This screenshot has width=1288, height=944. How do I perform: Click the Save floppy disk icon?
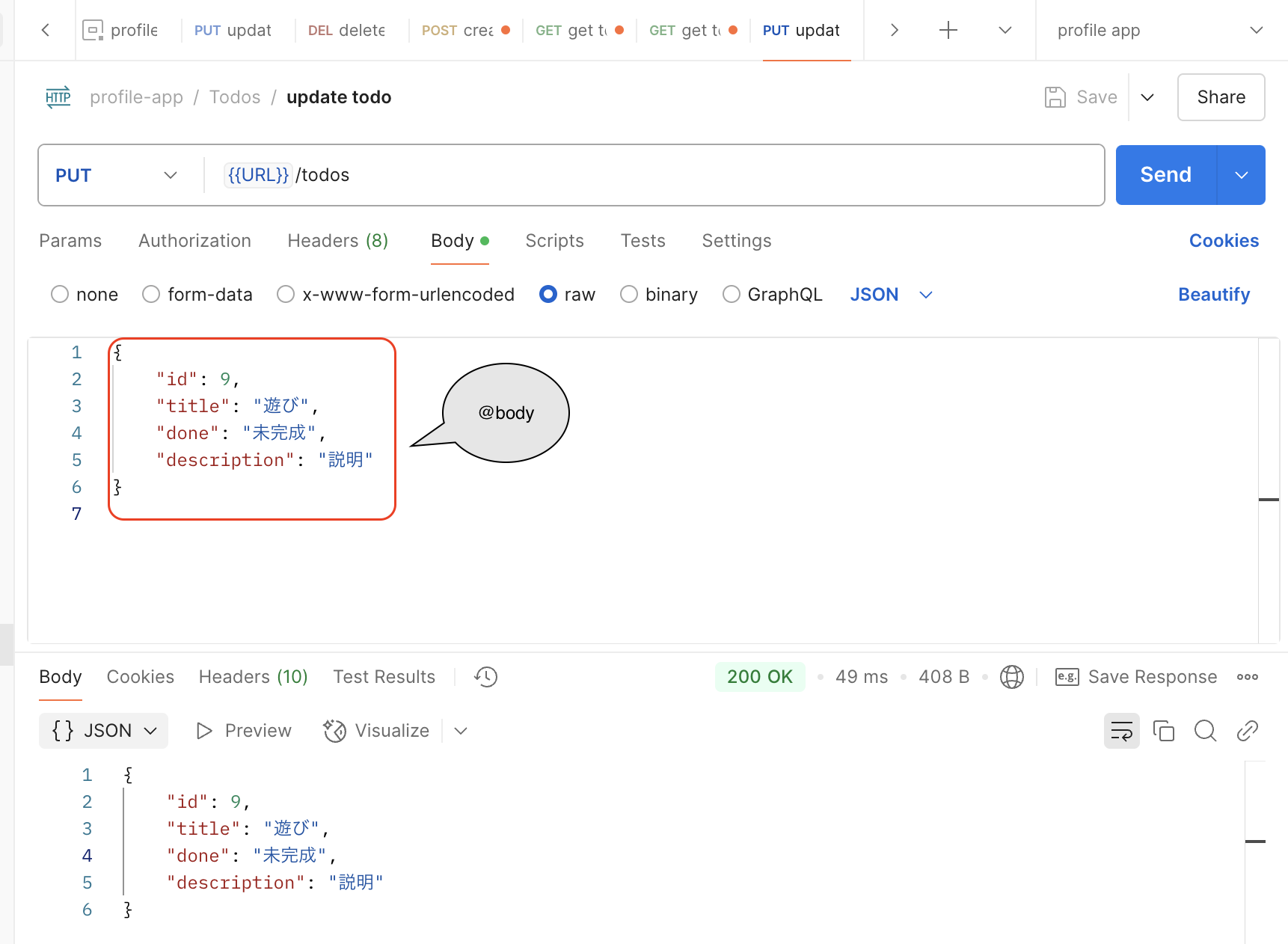1055,97
